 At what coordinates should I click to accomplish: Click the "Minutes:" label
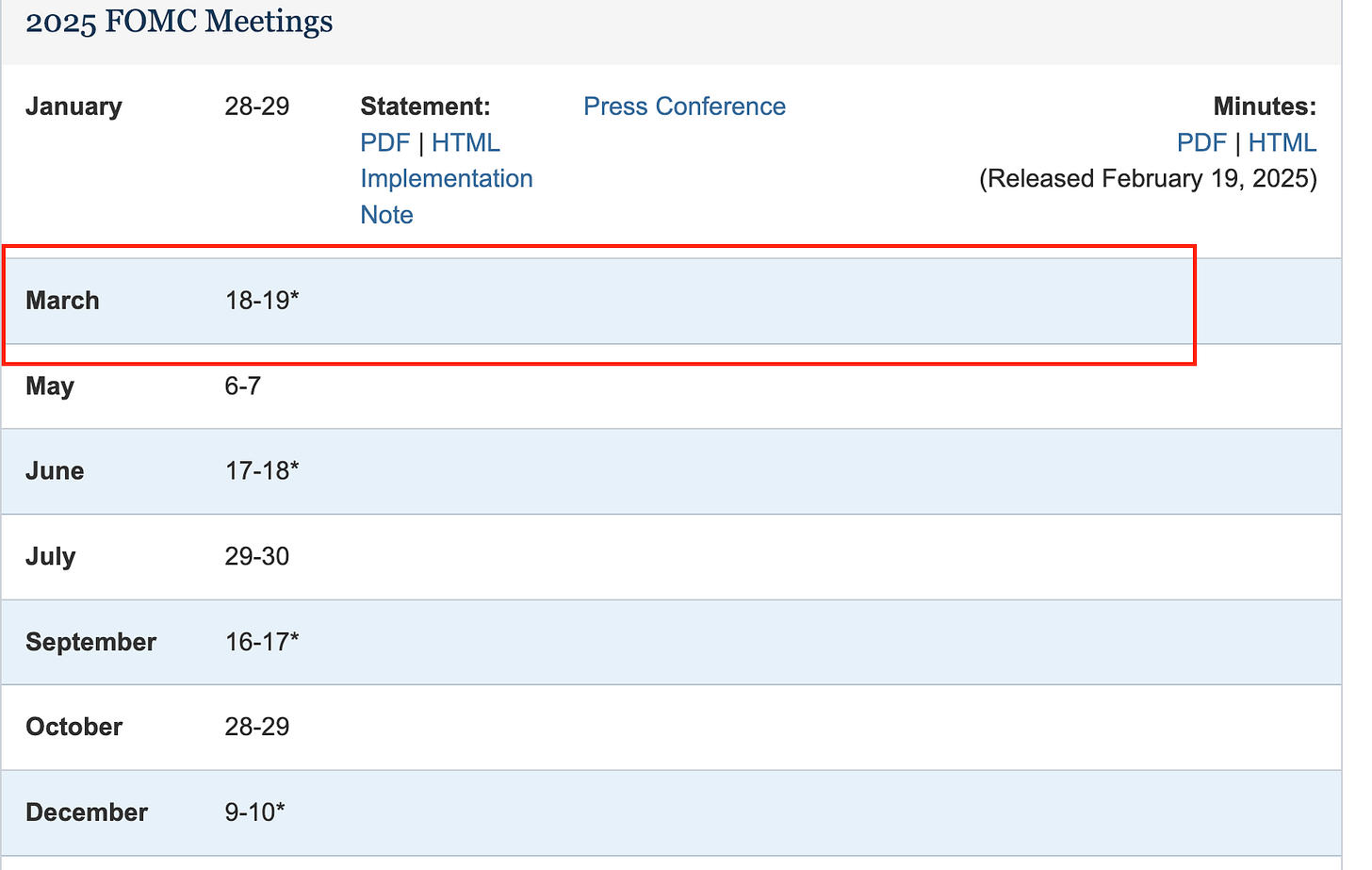[x=1265, y=107]
